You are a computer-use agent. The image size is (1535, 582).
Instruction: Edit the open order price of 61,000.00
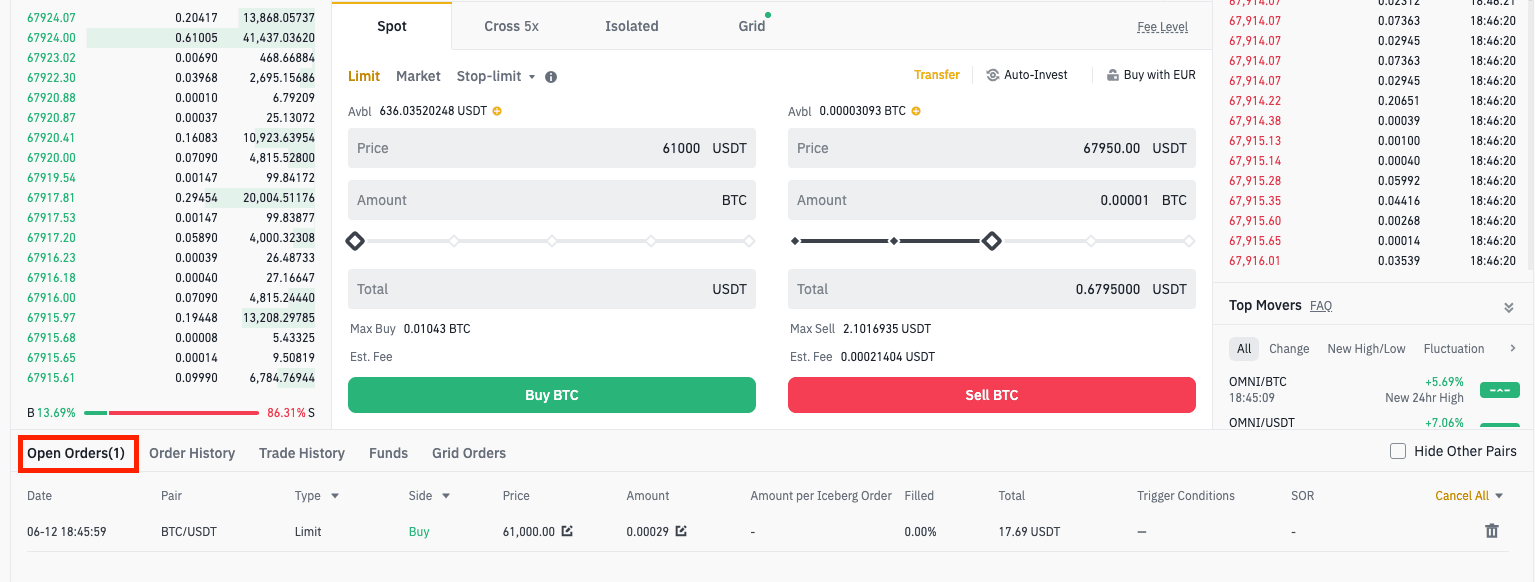tap(567, 531)
